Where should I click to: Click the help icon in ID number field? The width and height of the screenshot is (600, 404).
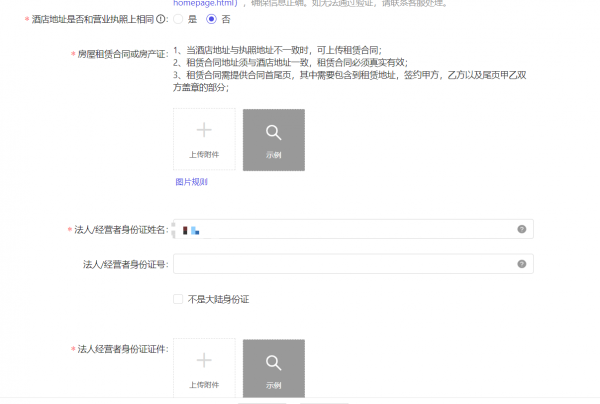pyautogui.click(x=522, y=264)
